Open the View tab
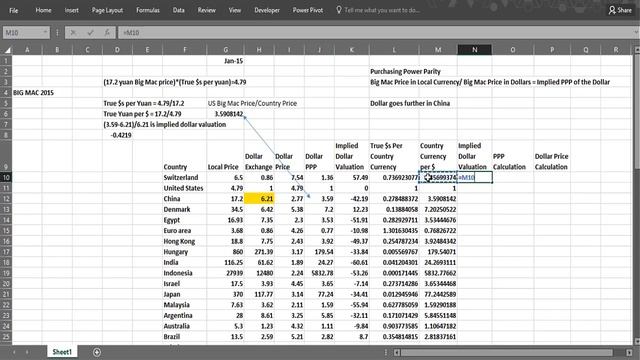Image resolution: width=640 pixels, height=360 pixels. (x=235, y=10)
